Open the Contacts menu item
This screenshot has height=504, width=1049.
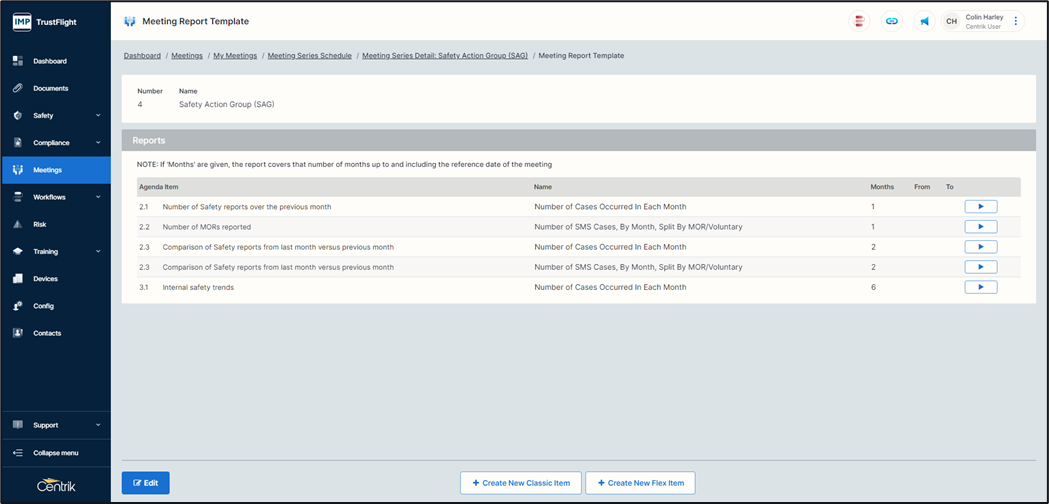(x=47, y=333)
